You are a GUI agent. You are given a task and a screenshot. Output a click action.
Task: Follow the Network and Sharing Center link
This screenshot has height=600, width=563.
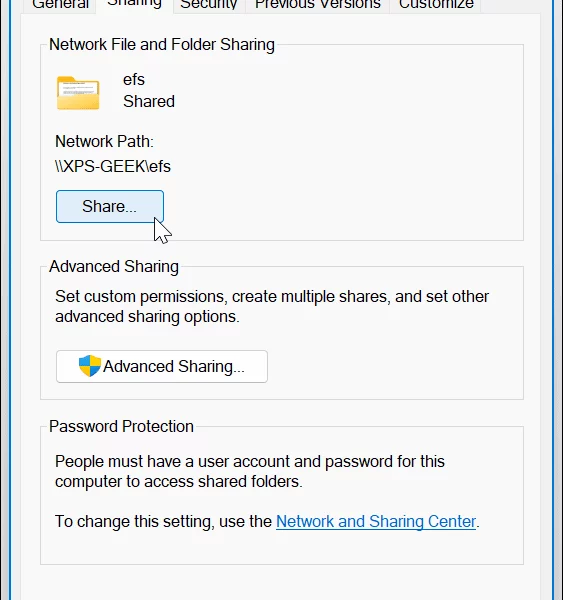[376, 522]
